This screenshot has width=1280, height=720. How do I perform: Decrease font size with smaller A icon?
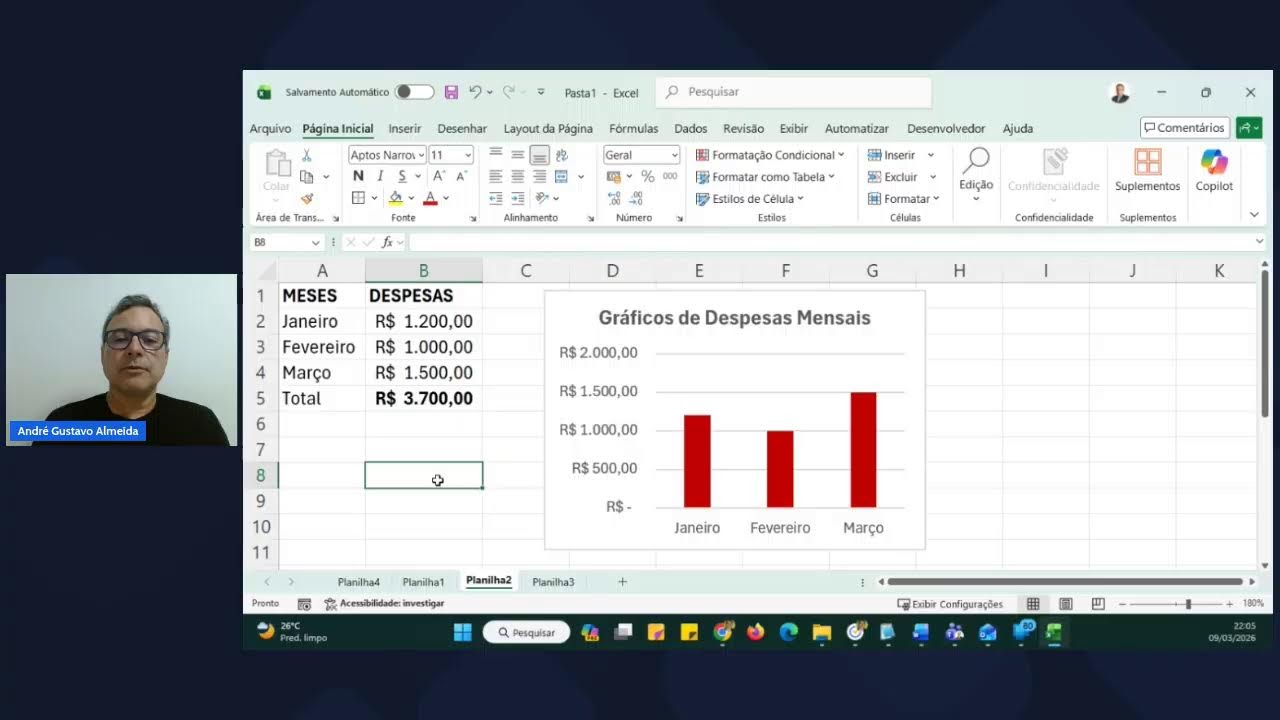pos(461,176)
